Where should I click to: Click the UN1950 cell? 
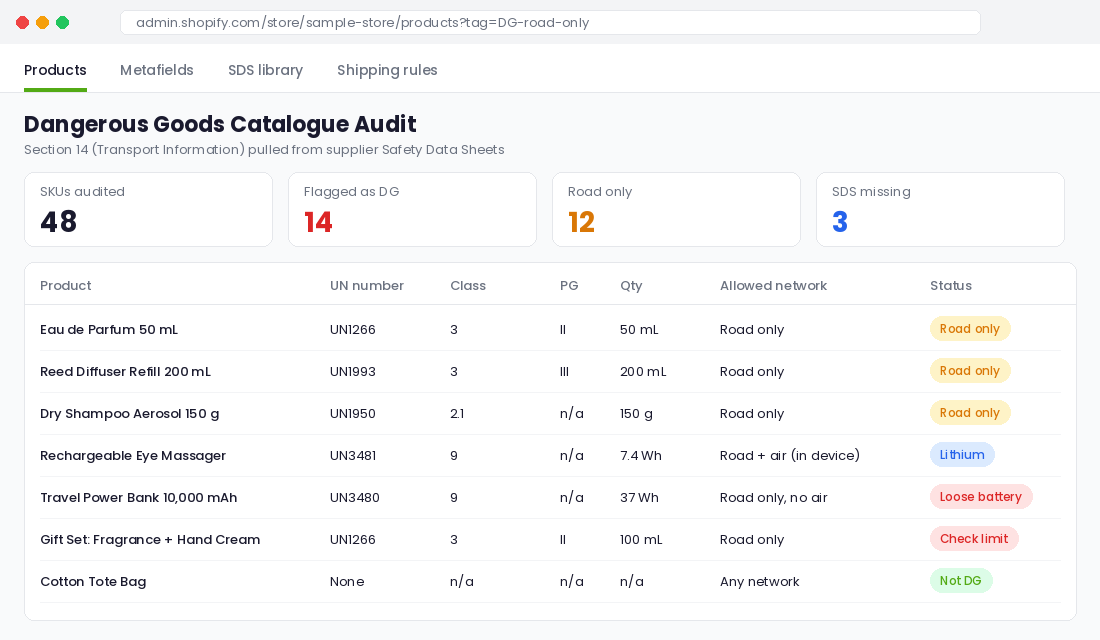click(353, 413)
